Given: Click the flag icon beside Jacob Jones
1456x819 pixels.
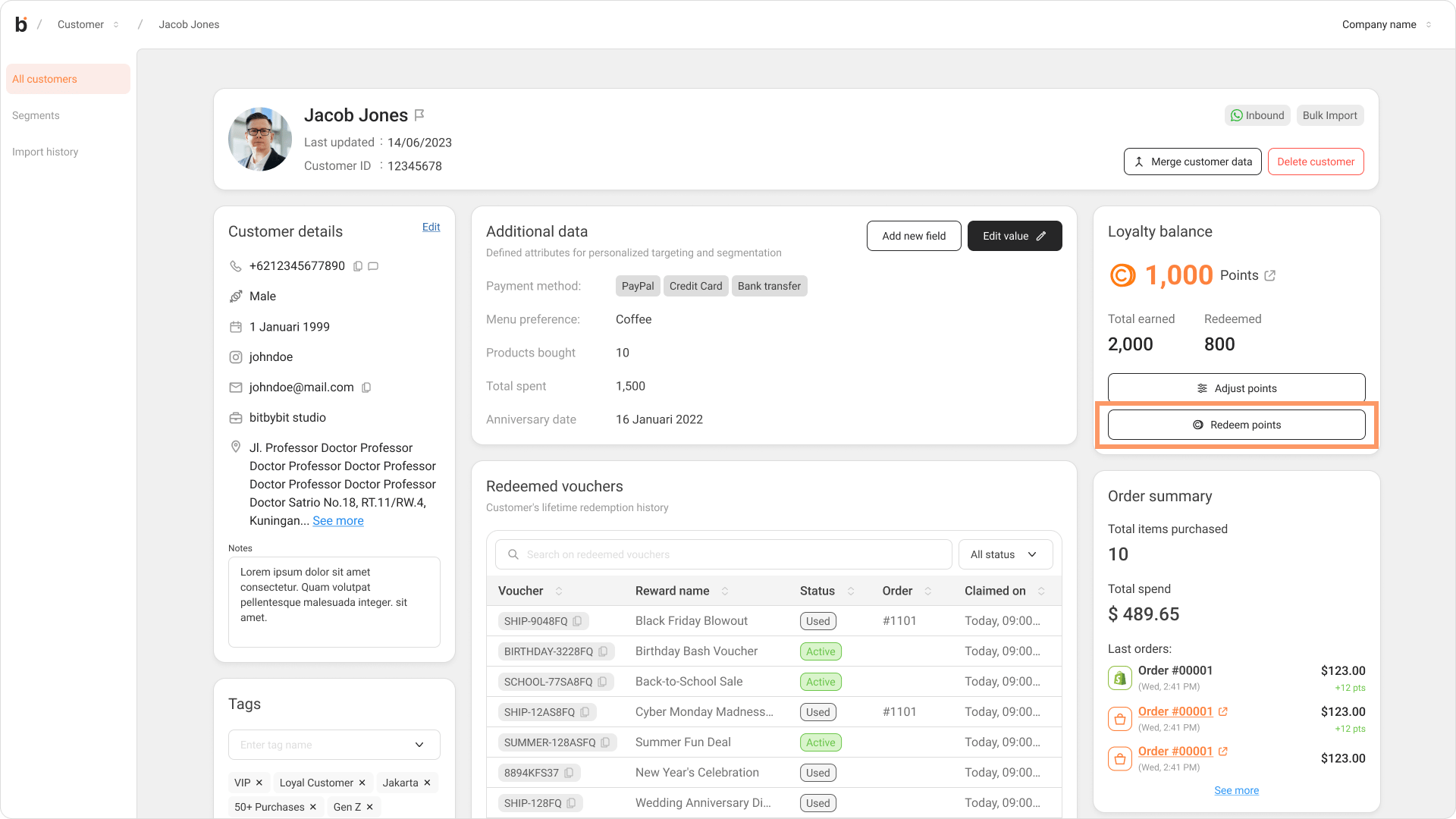Looking at the screenshot, I should coord(419,115).
